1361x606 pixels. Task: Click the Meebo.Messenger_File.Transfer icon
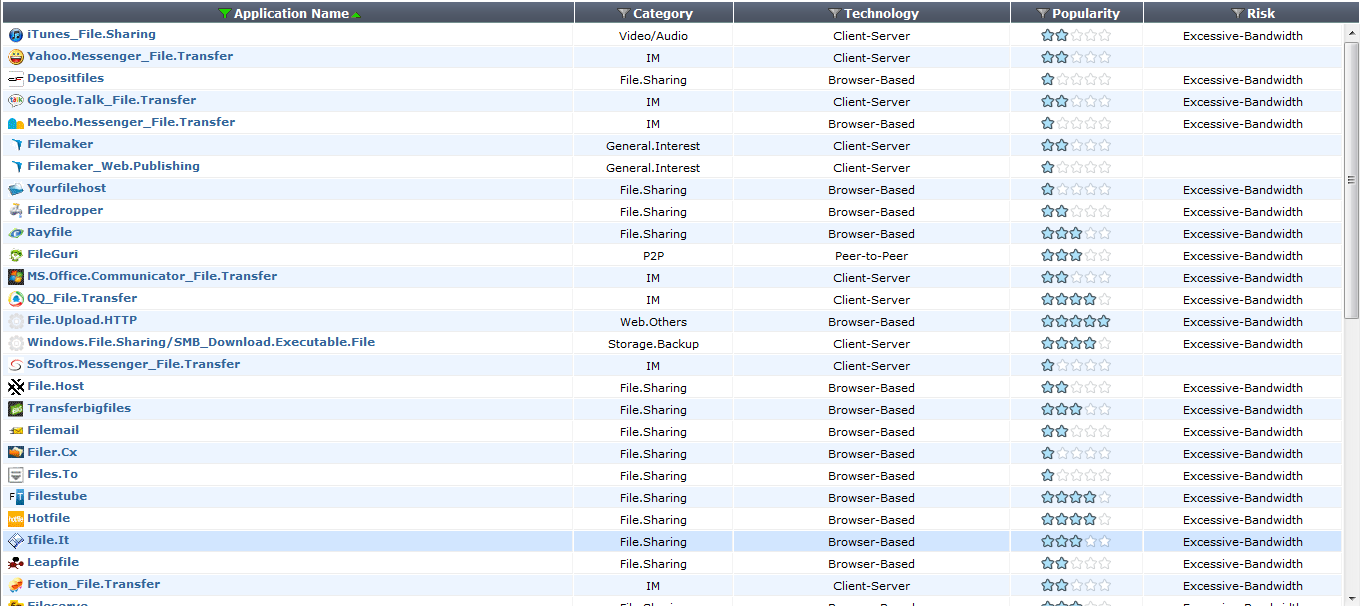[x=15, y=123]
